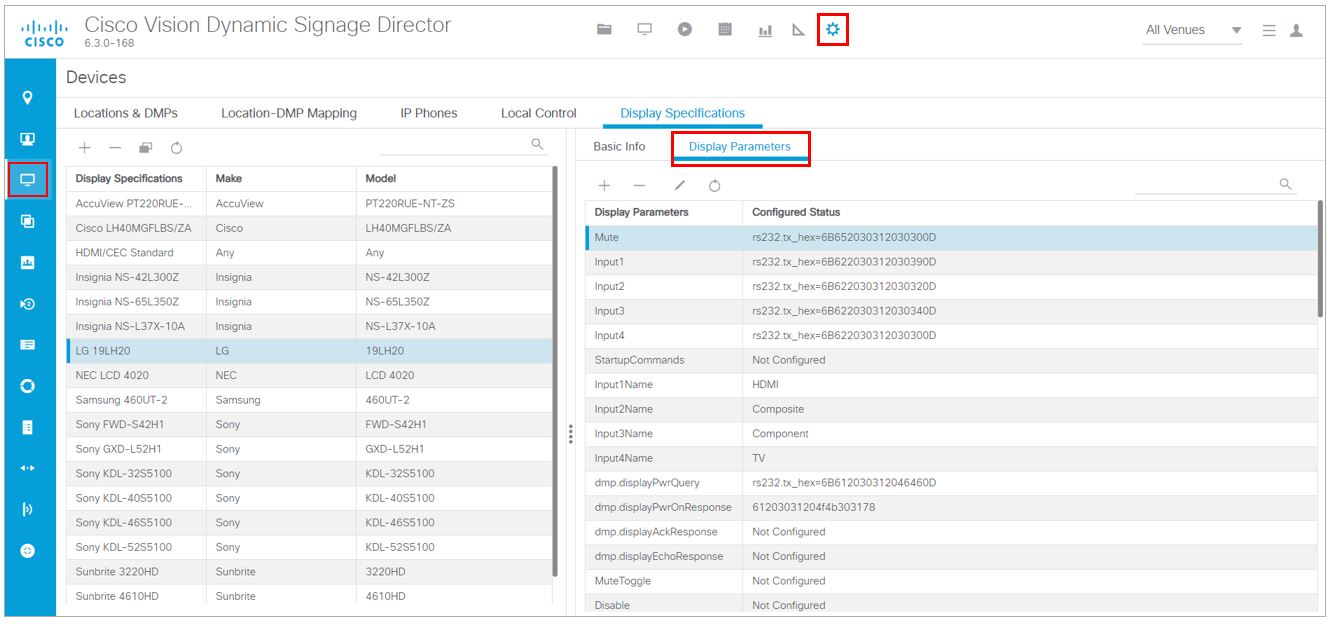
Task: Add a new display specification with plus icon
Action: 85,148
